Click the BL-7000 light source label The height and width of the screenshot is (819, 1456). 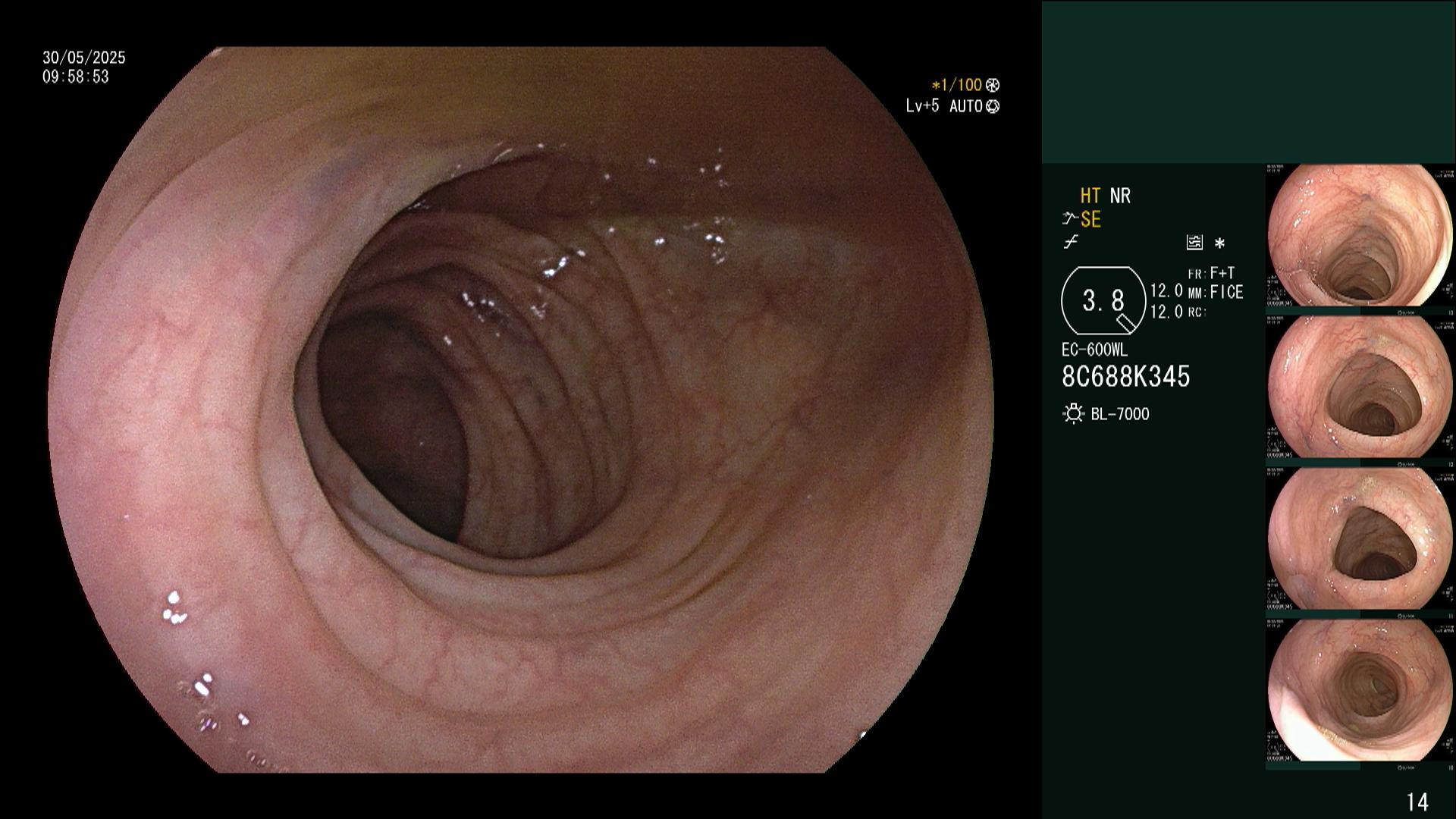pyautogui.click(x=1120, y=414)
